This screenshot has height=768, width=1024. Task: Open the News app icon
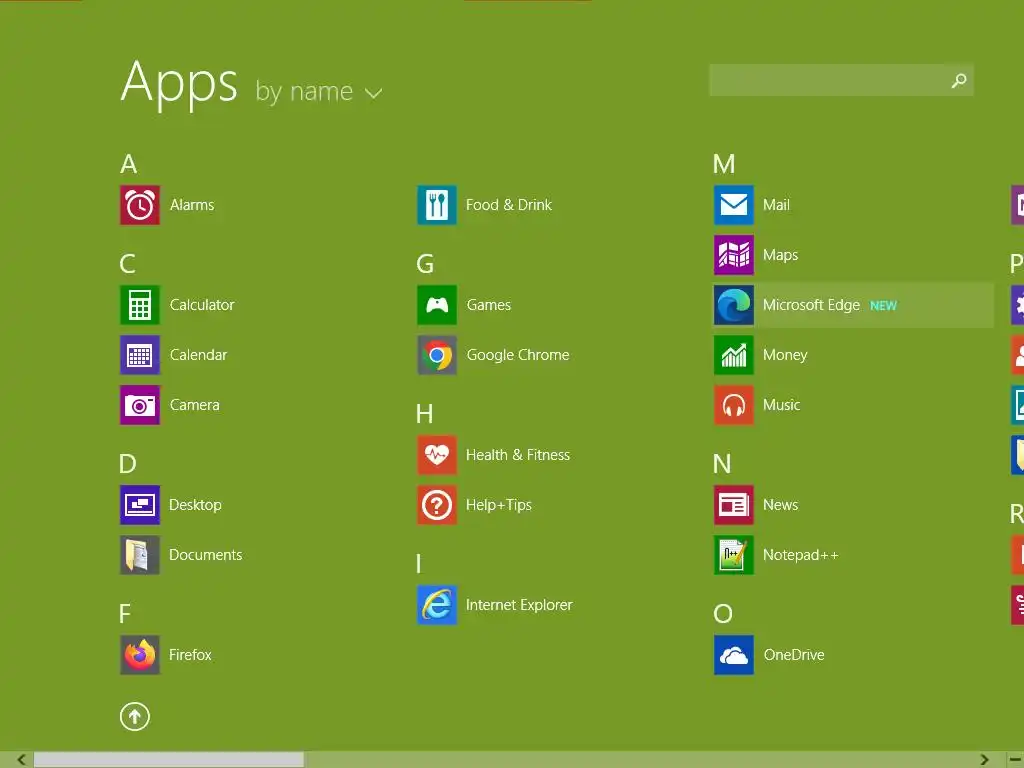tap(734, 505)
